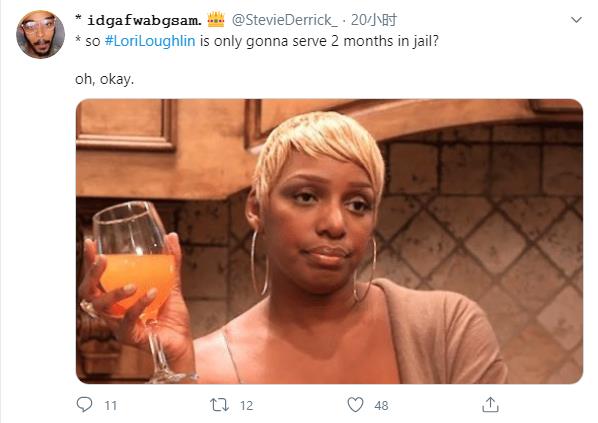Image resolution: width=598 pixels, height=423 pixels.
Task: Open the idgafwabgsam display name
Action: 144,20
